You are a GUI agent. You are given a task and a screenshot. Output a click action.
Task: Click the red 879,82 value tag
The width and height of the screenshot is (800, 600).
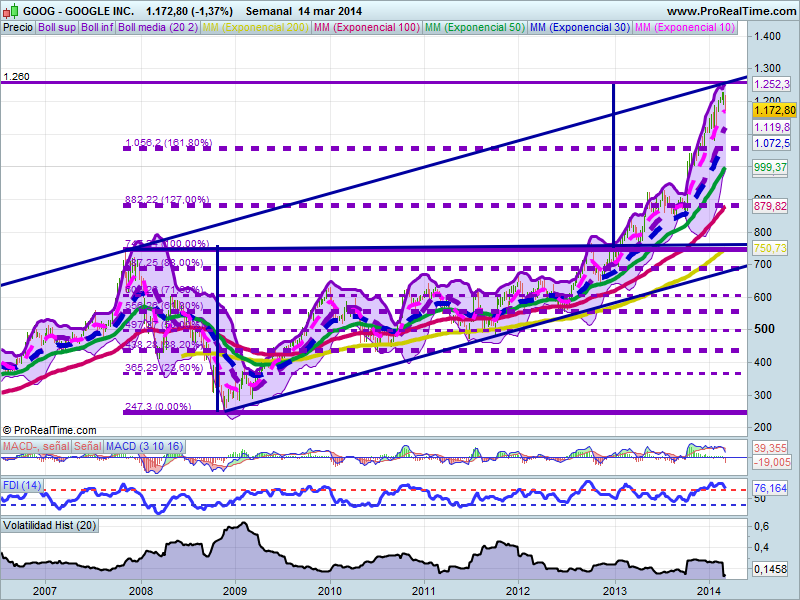click(770, 206)
